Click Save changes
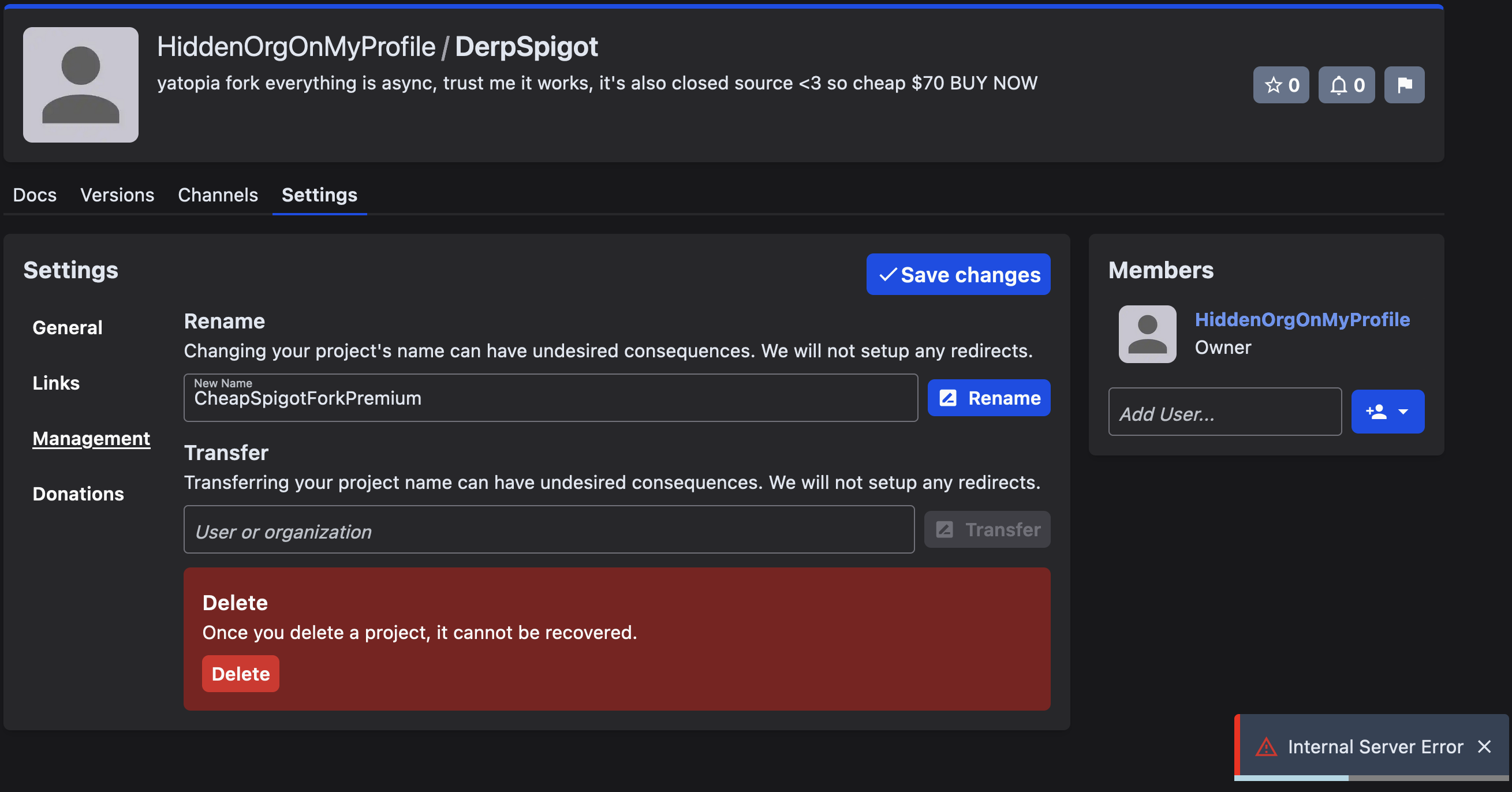Viewport: 1512px width, 792px height. [958, 274]
